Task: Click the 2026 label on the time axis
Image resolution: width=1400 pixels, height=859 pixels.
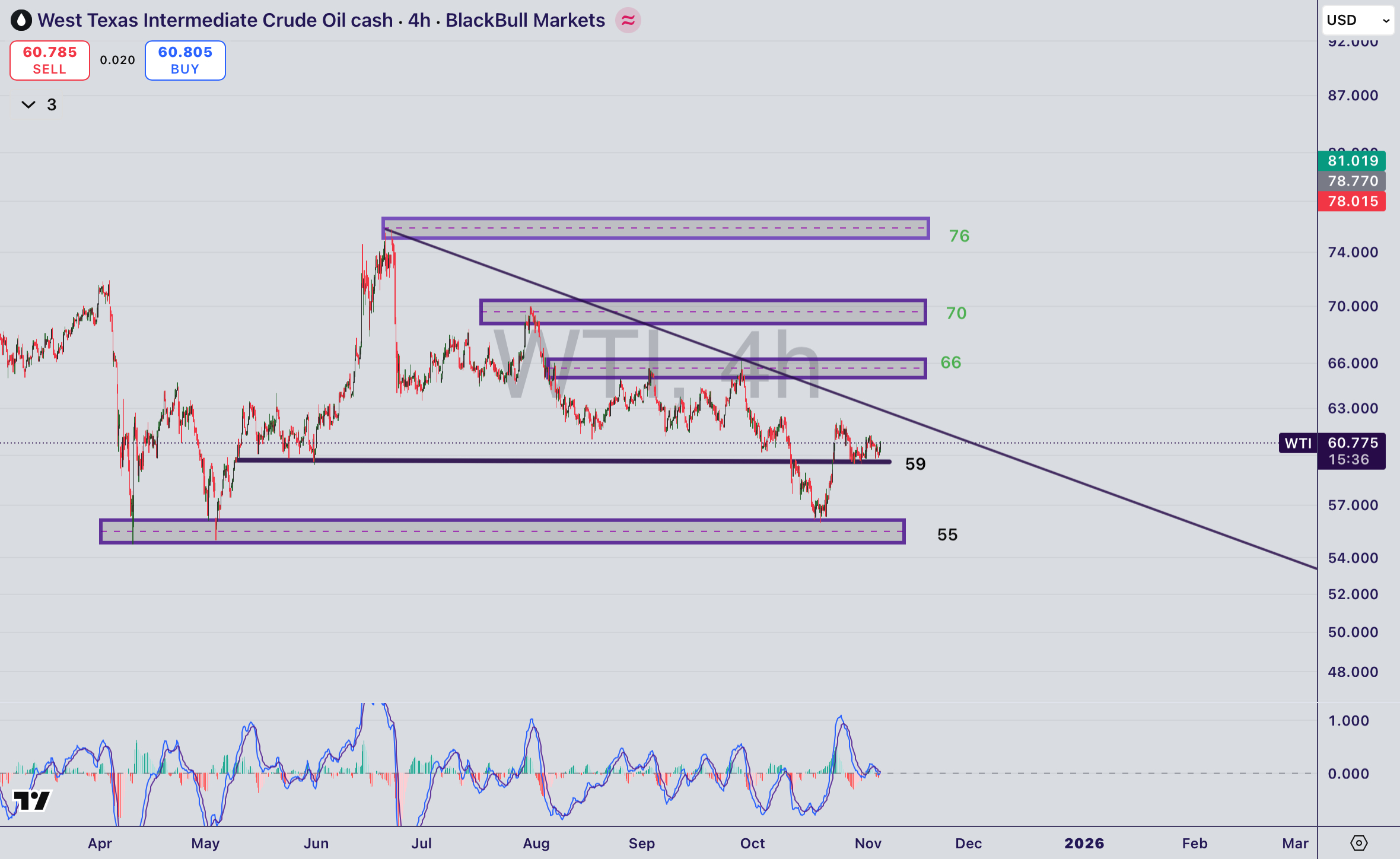Action: 1085,843
